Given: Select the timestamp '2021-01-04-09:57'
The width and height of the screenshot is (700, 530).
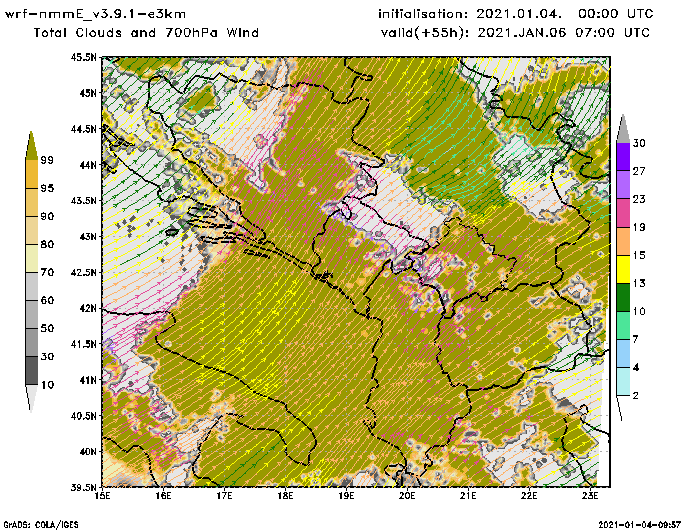Looking at the screenshot, I should 640,524.
